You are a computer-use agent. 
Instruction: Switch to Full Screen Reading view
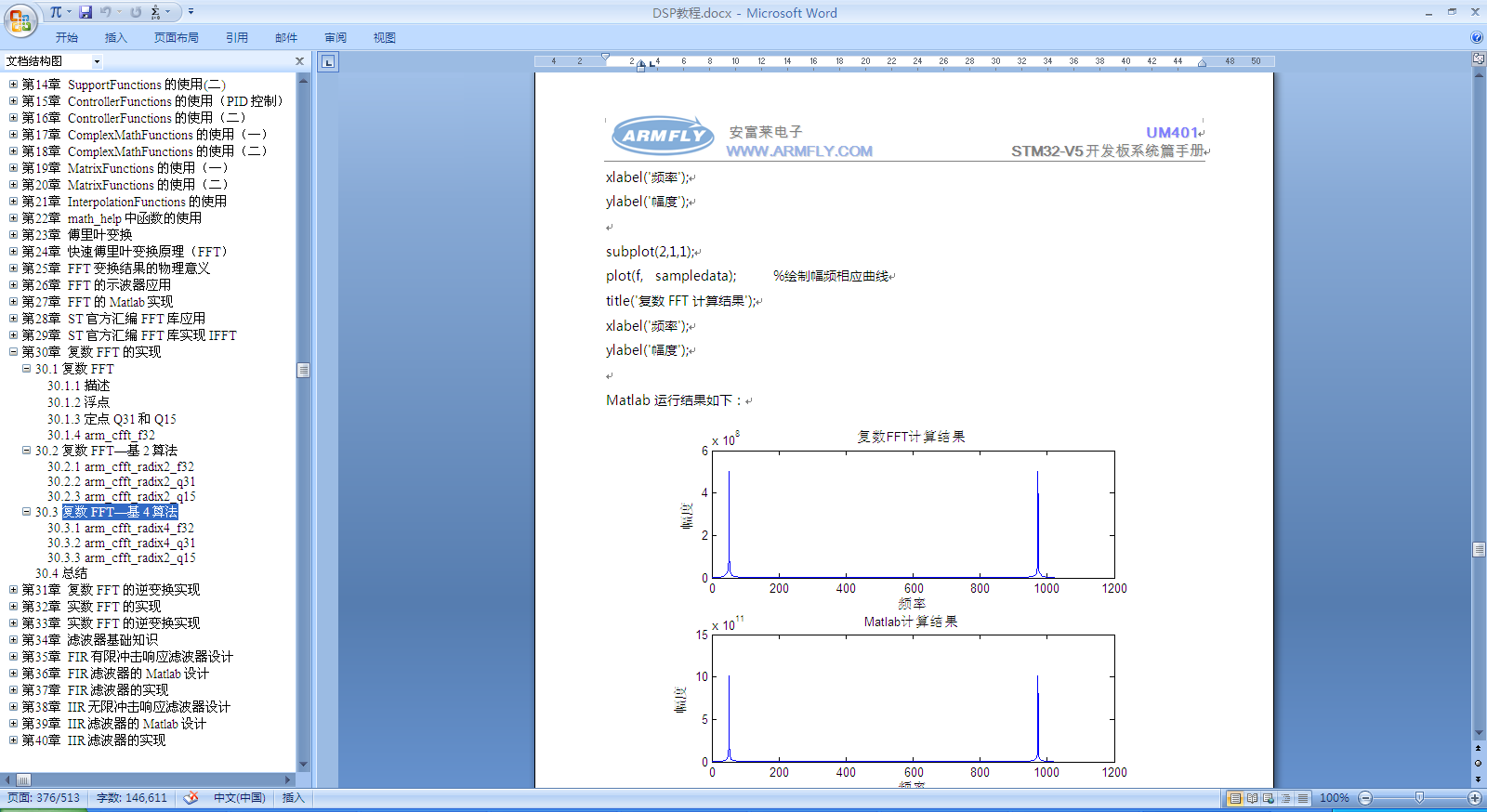pyautogui.click(x=1252, y=798)
